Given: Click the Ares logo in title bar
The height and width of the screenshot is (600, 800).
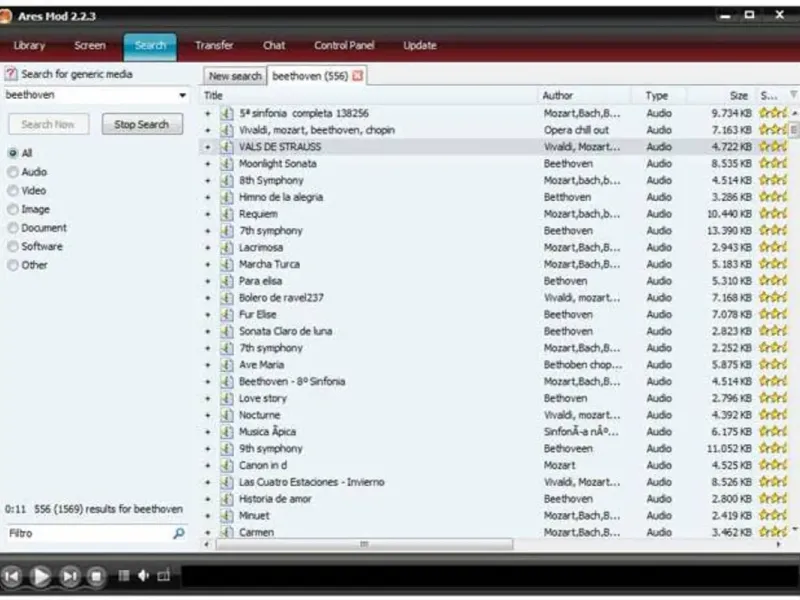Looking at the screenshot, I should pyautogui.click(x=5, y=16).
